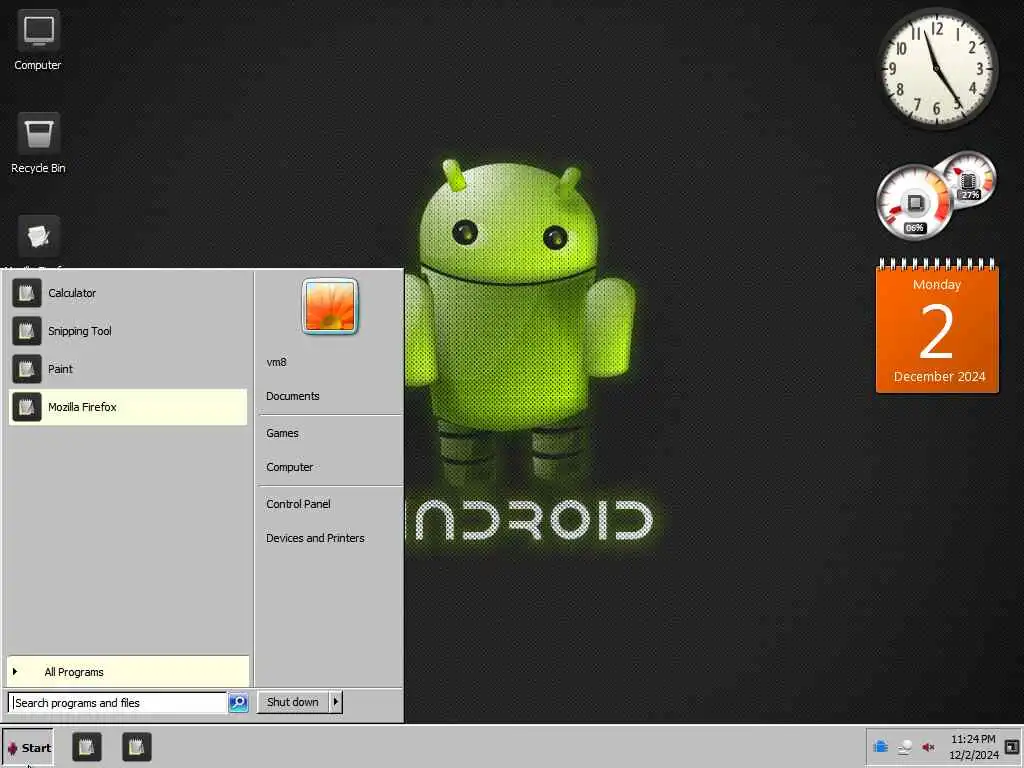This screenshot has height=768, width=1024.
Task: Click the Paint program icon
Action: tap(27, 369)
